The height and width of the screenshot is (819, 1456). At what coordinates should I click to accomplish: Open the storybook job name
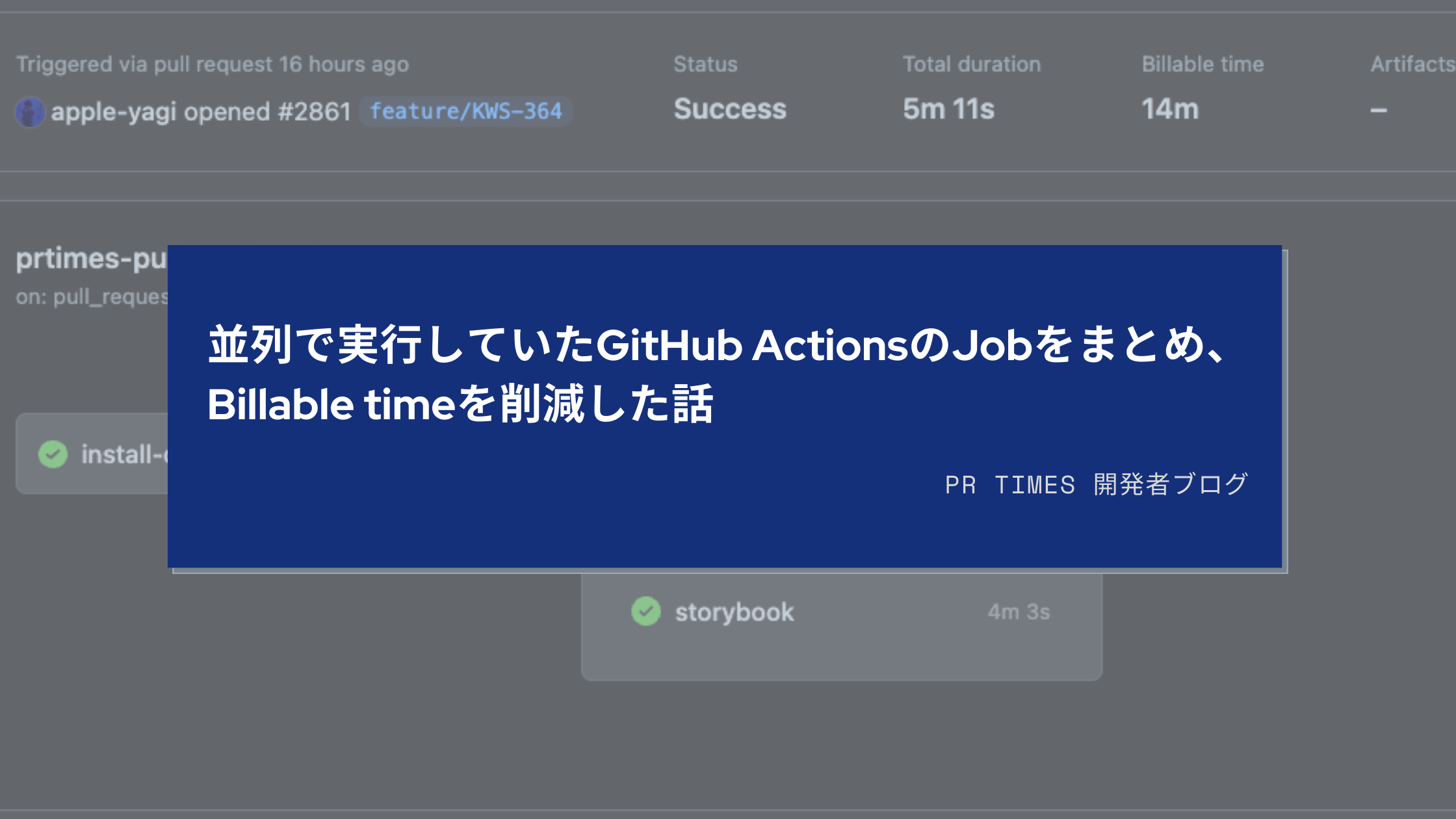(x=734, y=612)
